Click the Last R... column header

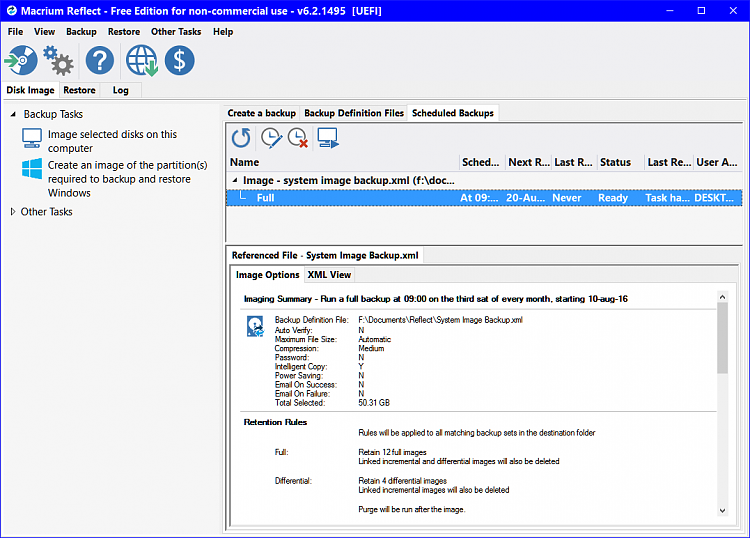click(574, 162)
